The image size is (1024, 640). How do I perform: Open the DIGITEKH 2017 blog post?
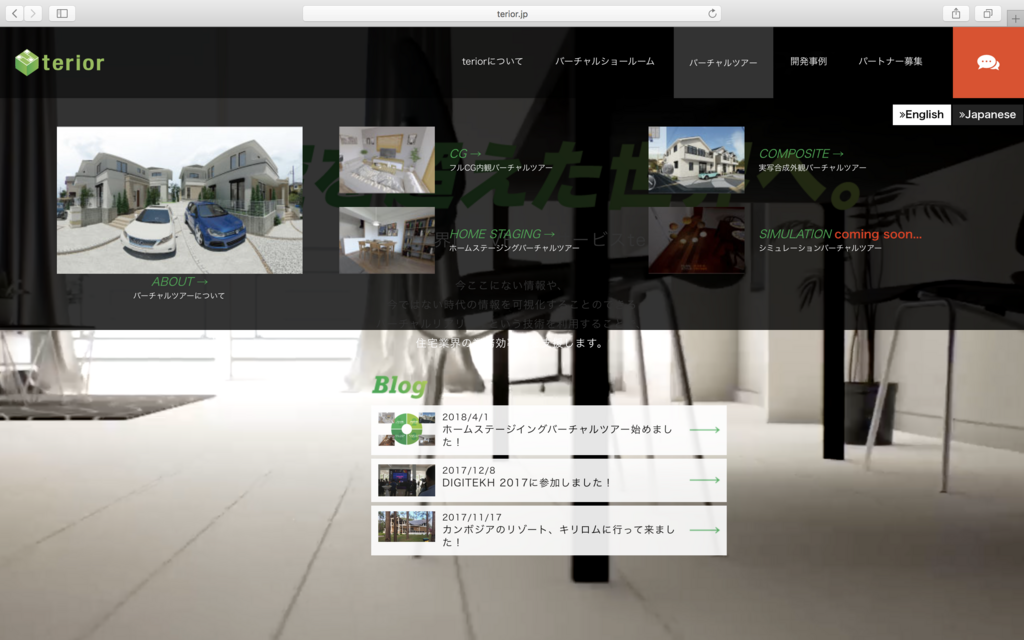click(x=549, y=481)
